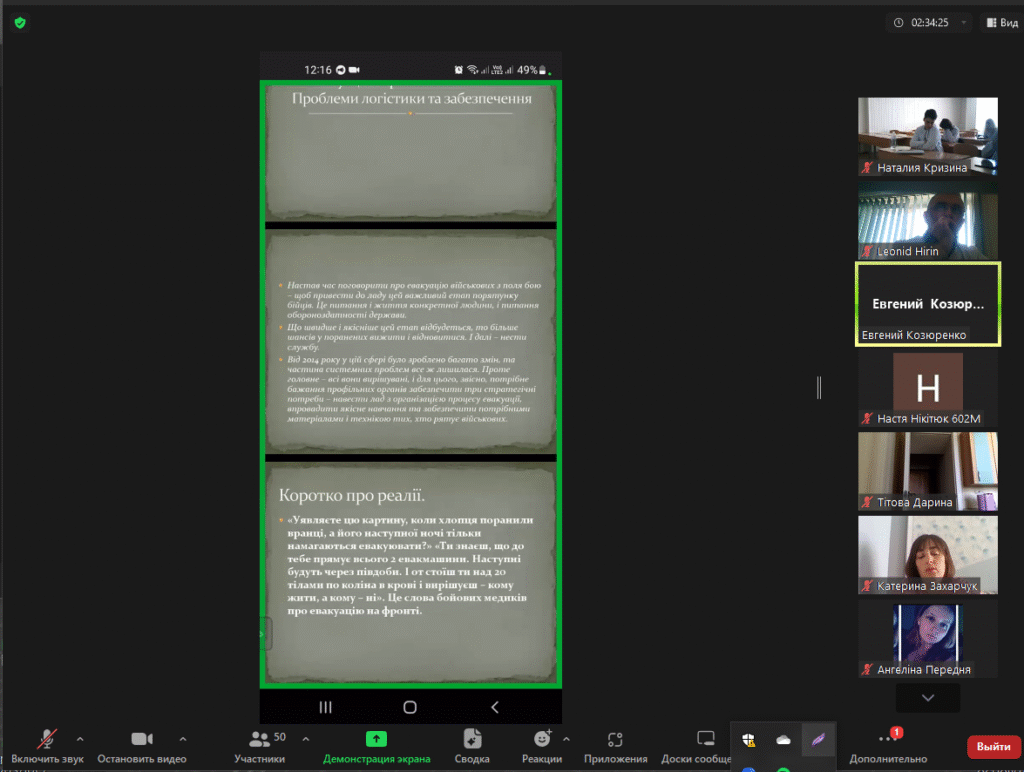
Task: Select Катерина Захарчук video thumbnail
Action: 927,555
